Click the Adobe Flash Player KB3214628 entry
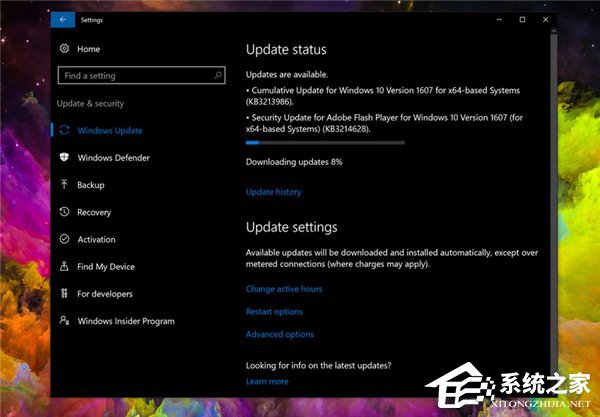Image resolution: width=600 pixels, height=417 pixels. [384, 123]
